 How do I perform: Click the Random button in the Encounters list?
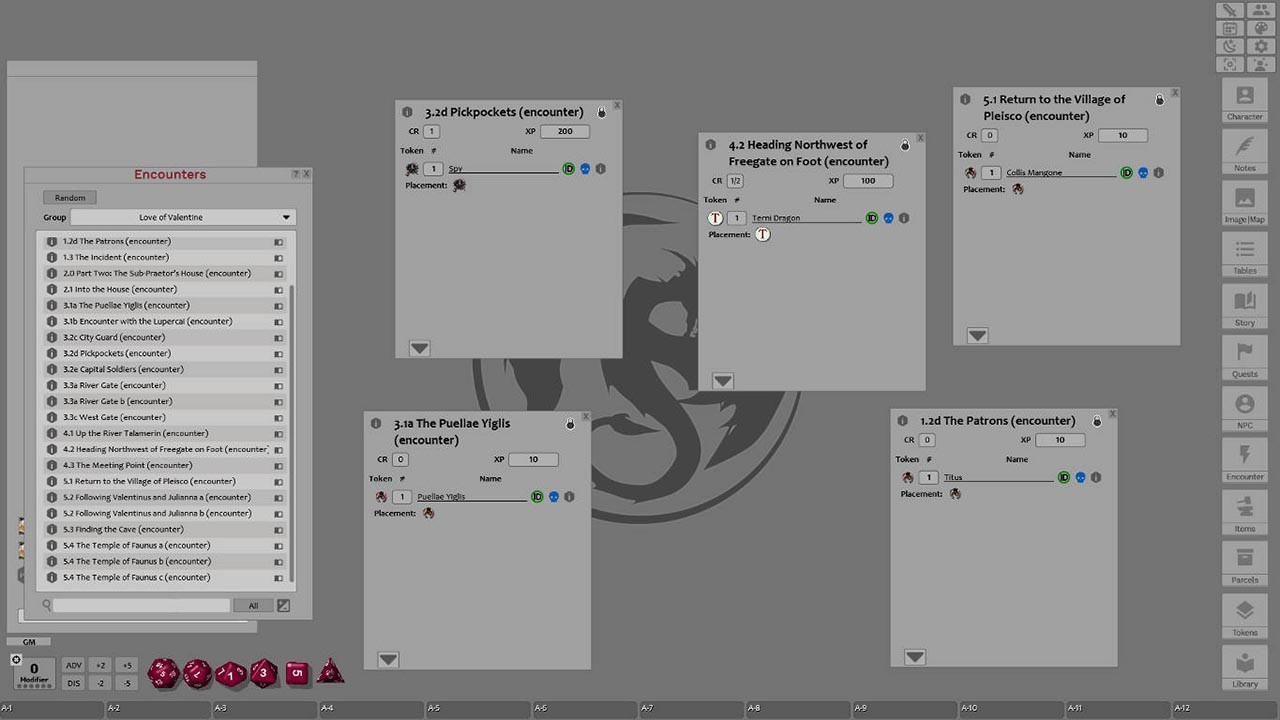tap(69, 197)
